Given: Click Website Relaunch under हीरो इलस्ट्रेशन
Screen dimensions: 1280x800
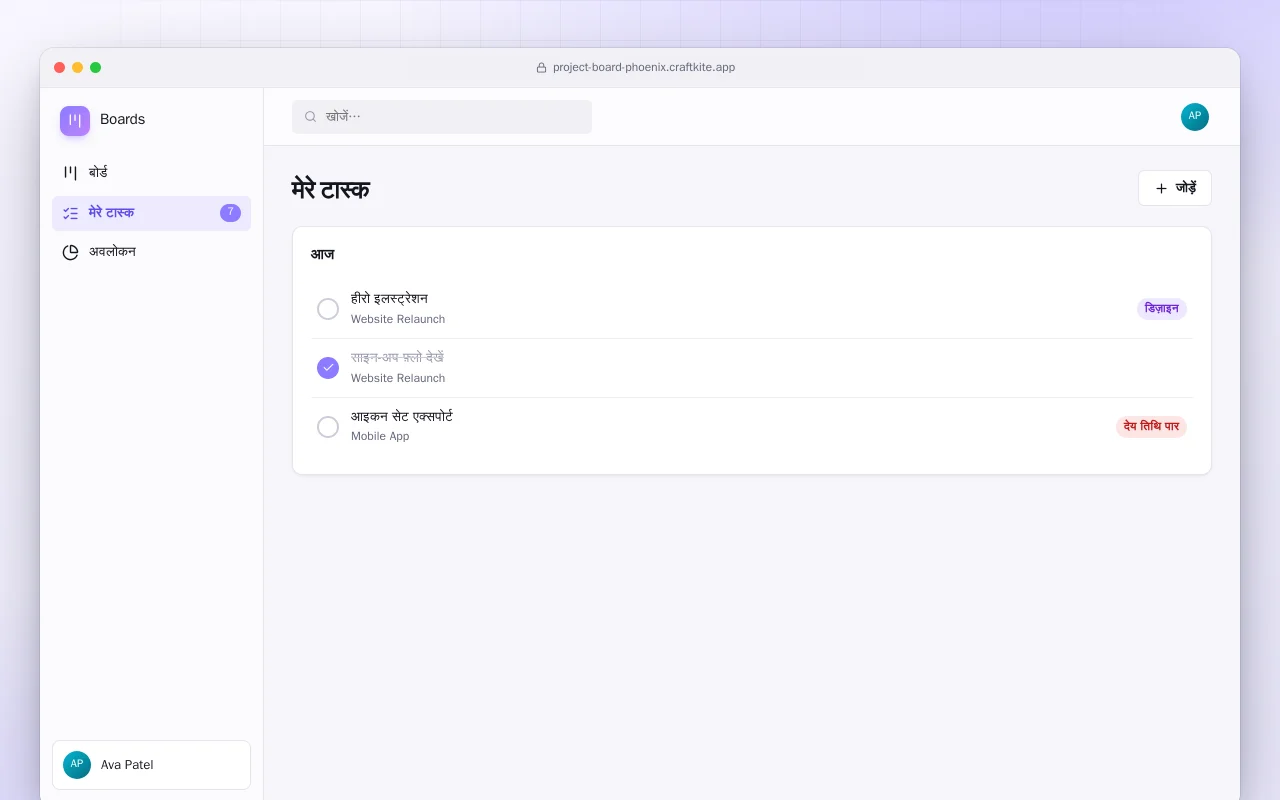Looking at the screenshot, I should tap(398, 319).
